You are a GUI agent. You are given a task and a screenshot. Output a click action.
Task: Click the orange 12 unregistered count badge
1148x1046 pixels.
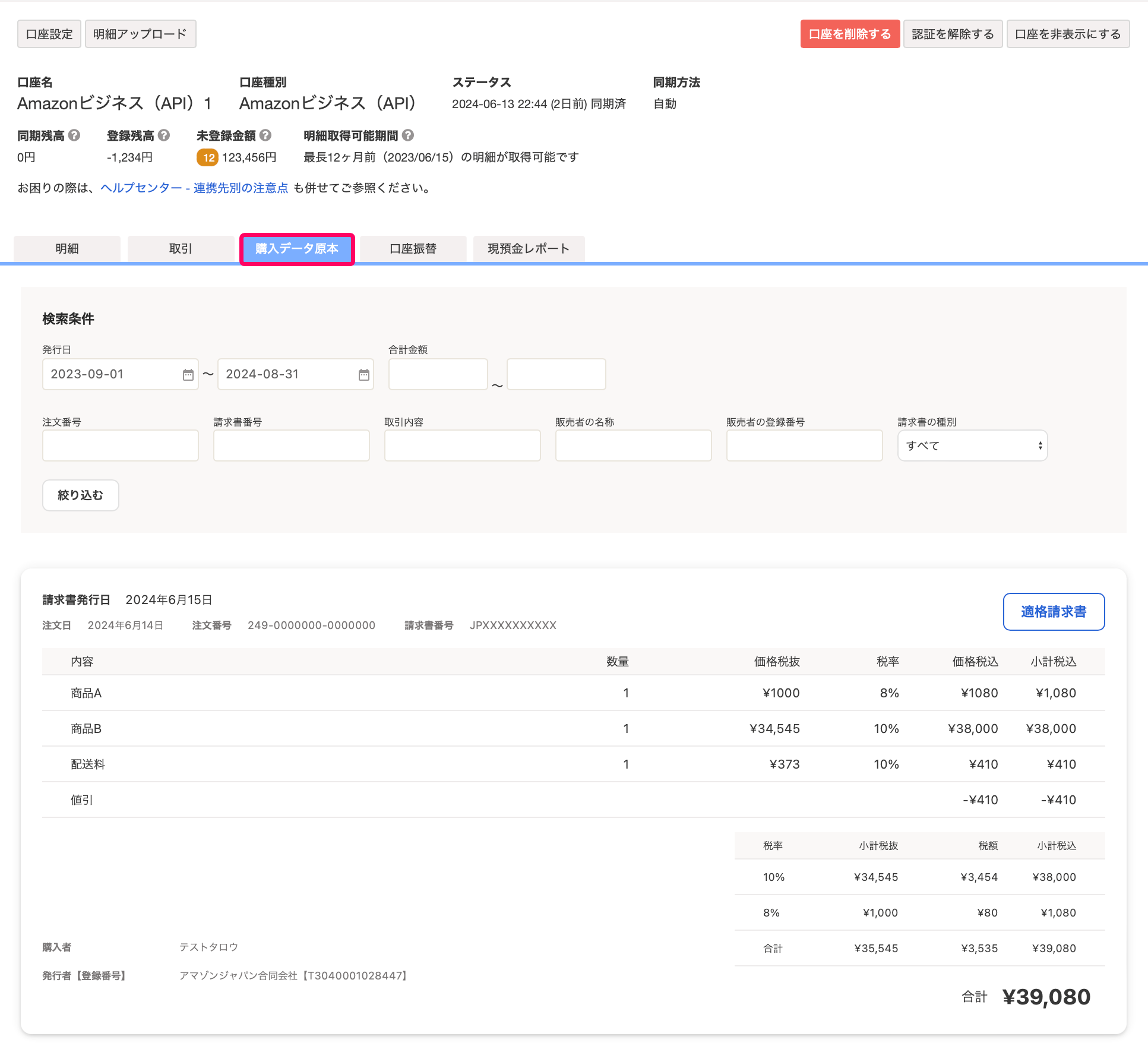[208, 157]
